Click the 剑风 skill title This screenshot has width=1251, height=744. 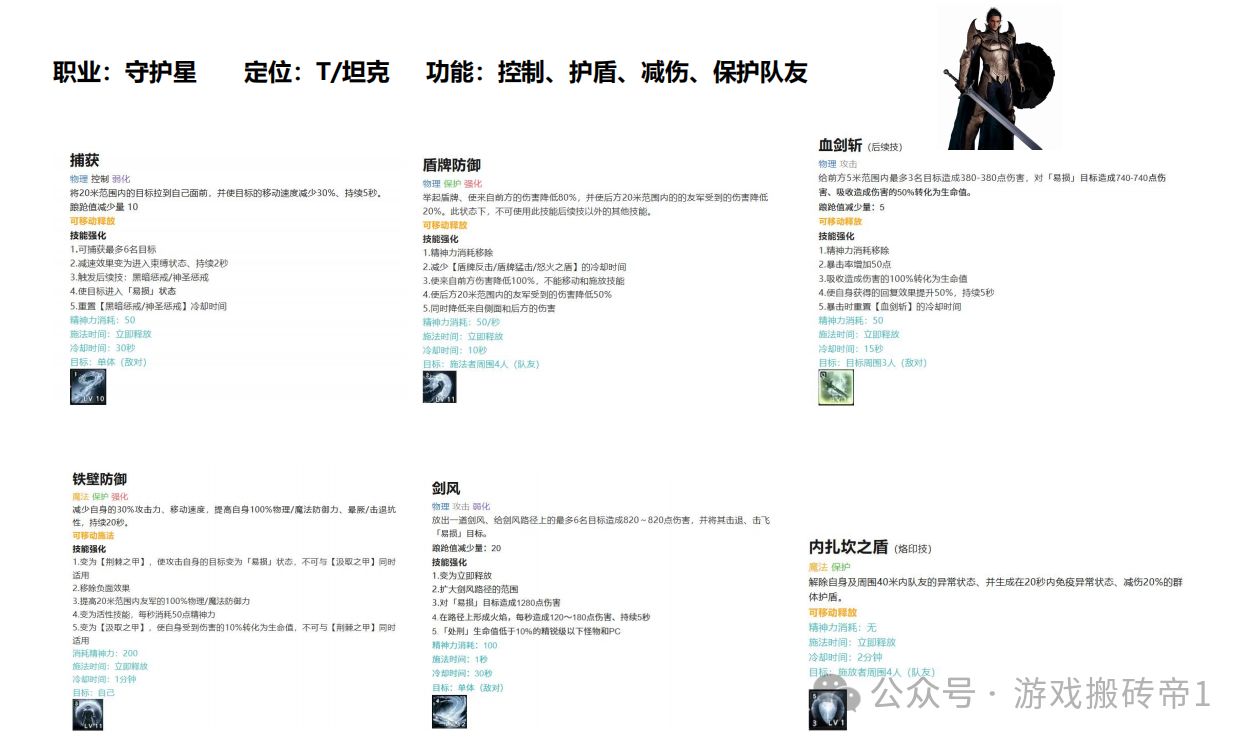pos(446,488)
